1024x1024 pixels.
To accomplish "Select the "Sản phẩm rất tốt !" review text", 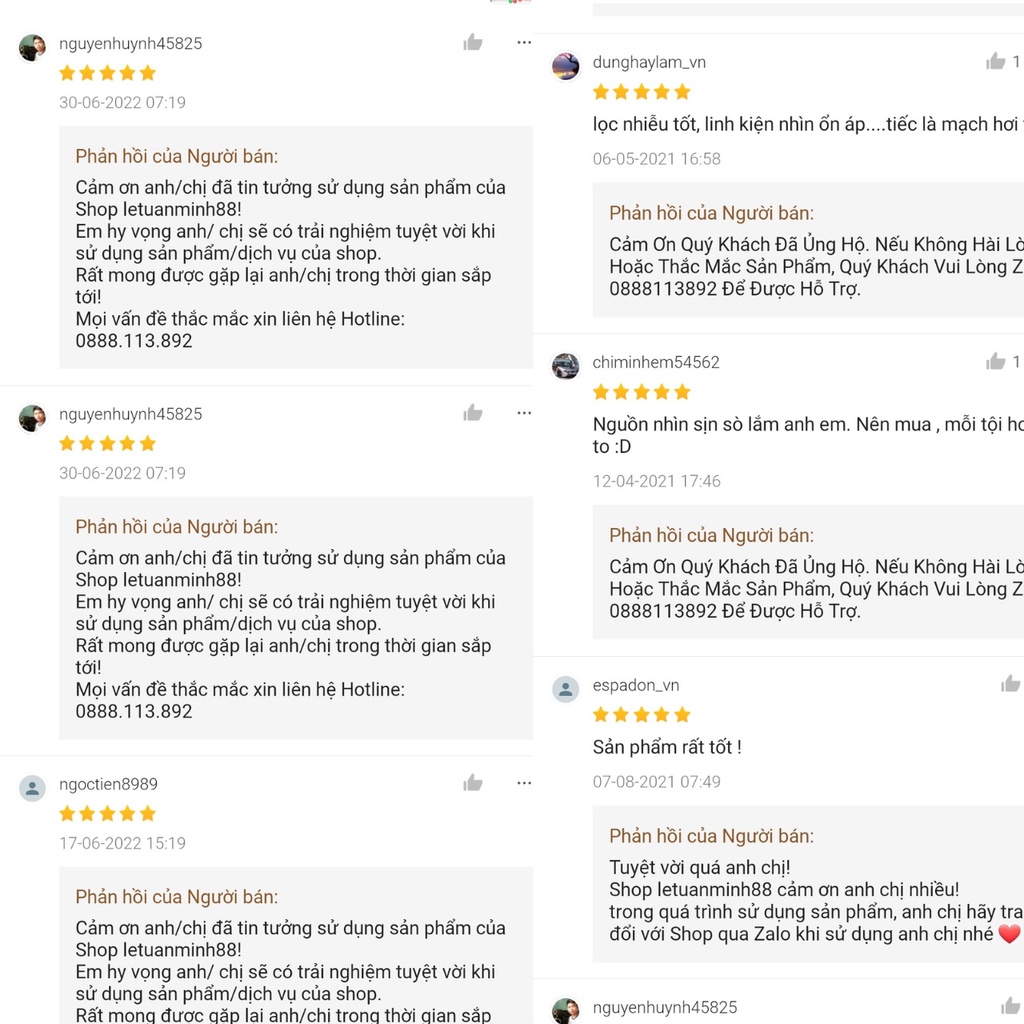I will coord(667,747).
